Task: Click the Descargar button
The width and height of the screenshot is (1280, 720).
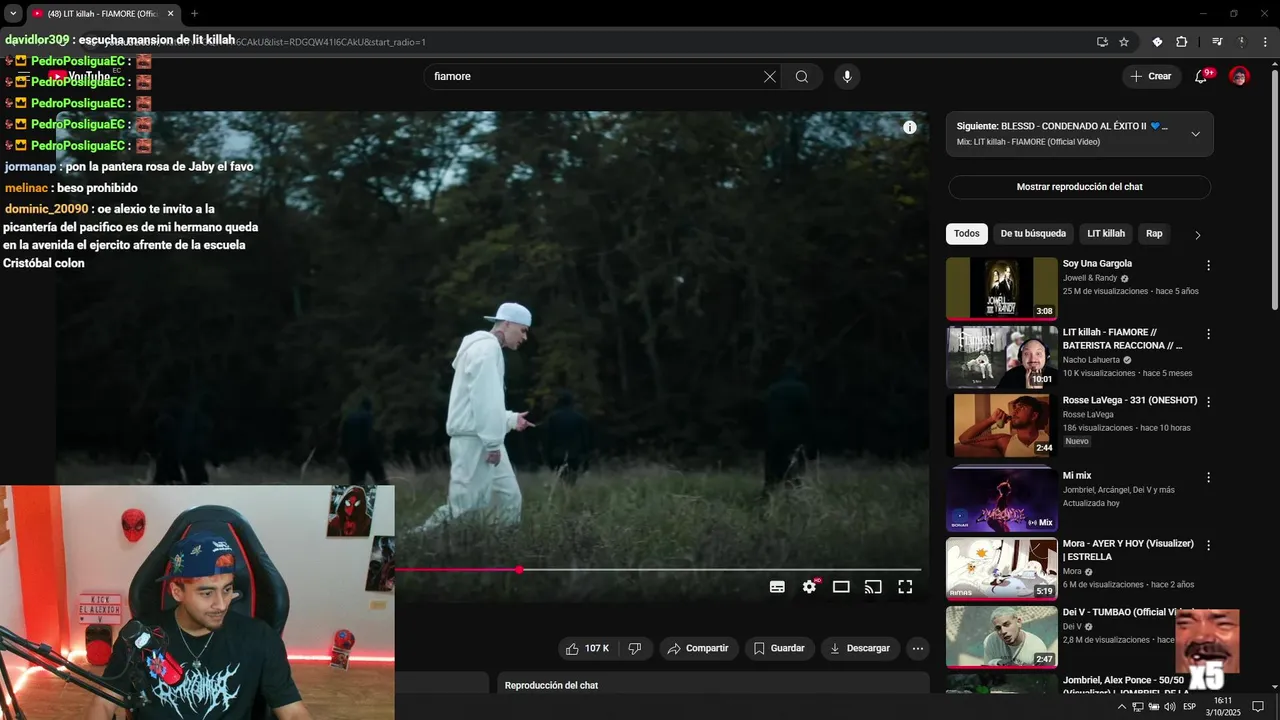Action: tap(860, 648)
